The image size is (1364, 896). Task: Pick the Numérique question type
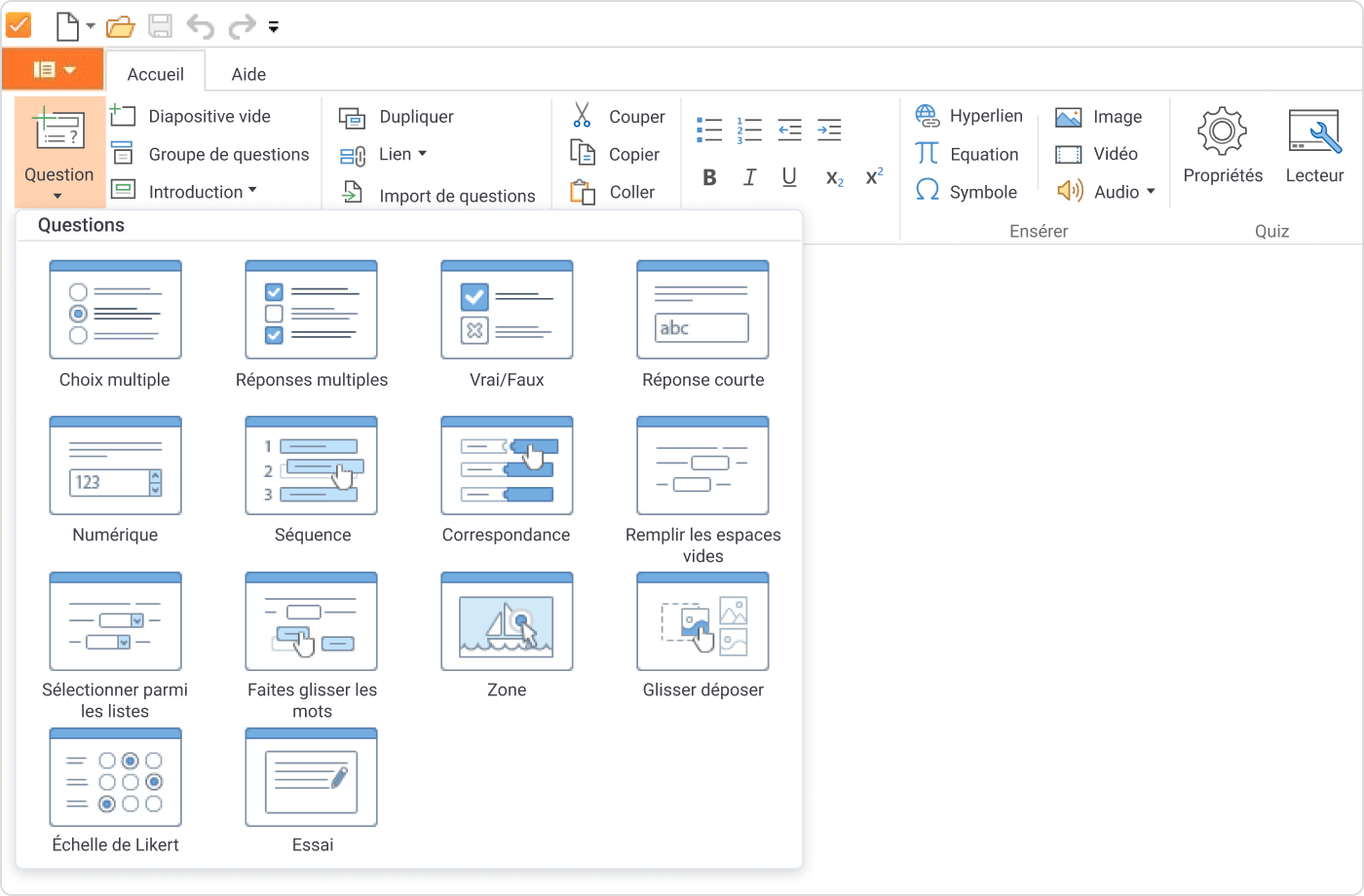115,481
